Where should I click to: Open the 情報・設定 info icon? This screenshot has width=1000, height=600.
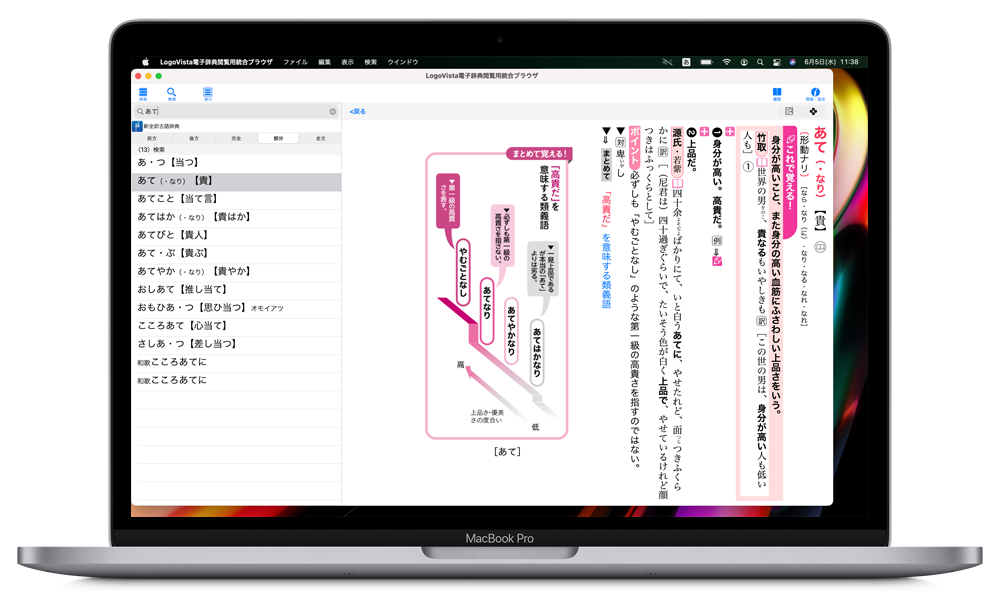815,92
